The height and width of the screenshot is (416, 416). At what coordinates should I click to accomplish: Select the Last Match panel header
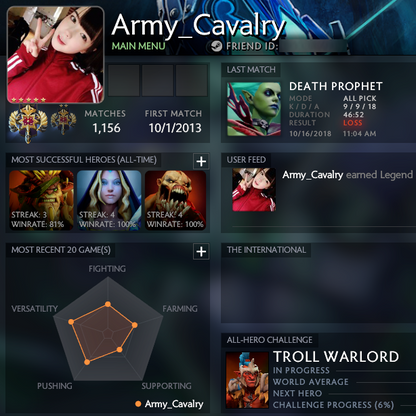251,70
